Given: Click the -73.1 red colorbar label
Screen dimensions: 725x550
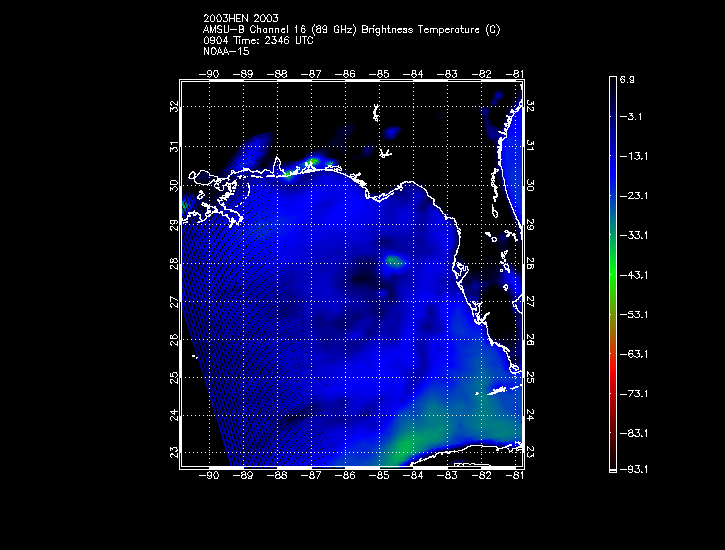Looking at the screenshot, I should (634, 394).
